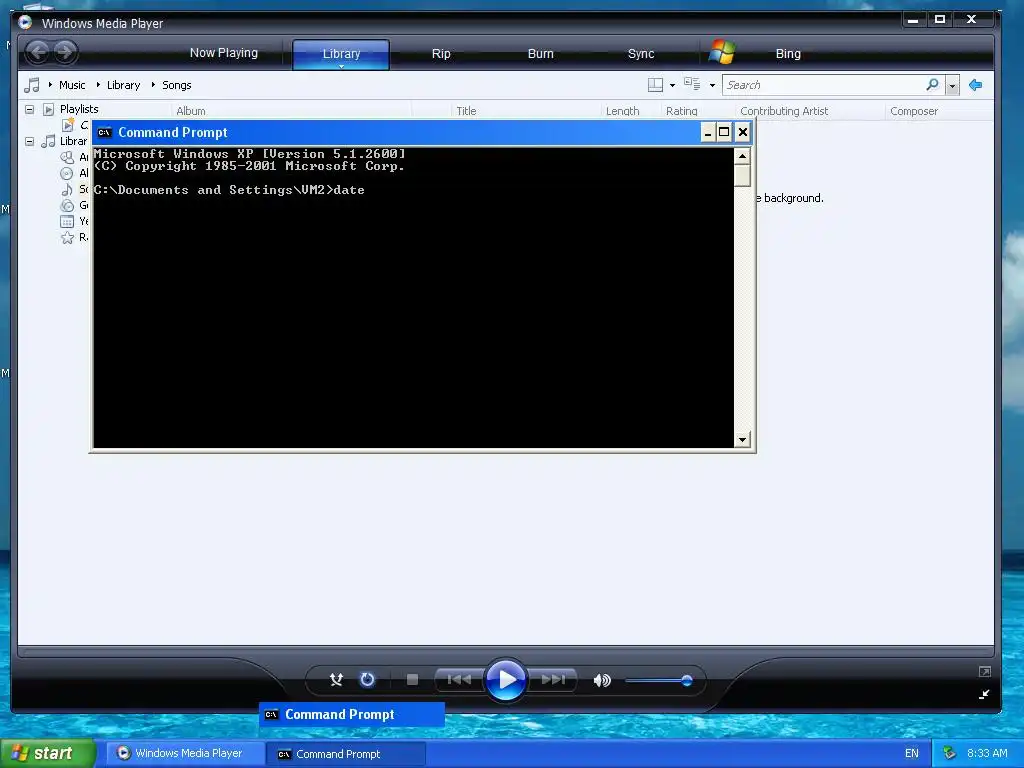Switch to compact mode icon

tap(984, 694)
